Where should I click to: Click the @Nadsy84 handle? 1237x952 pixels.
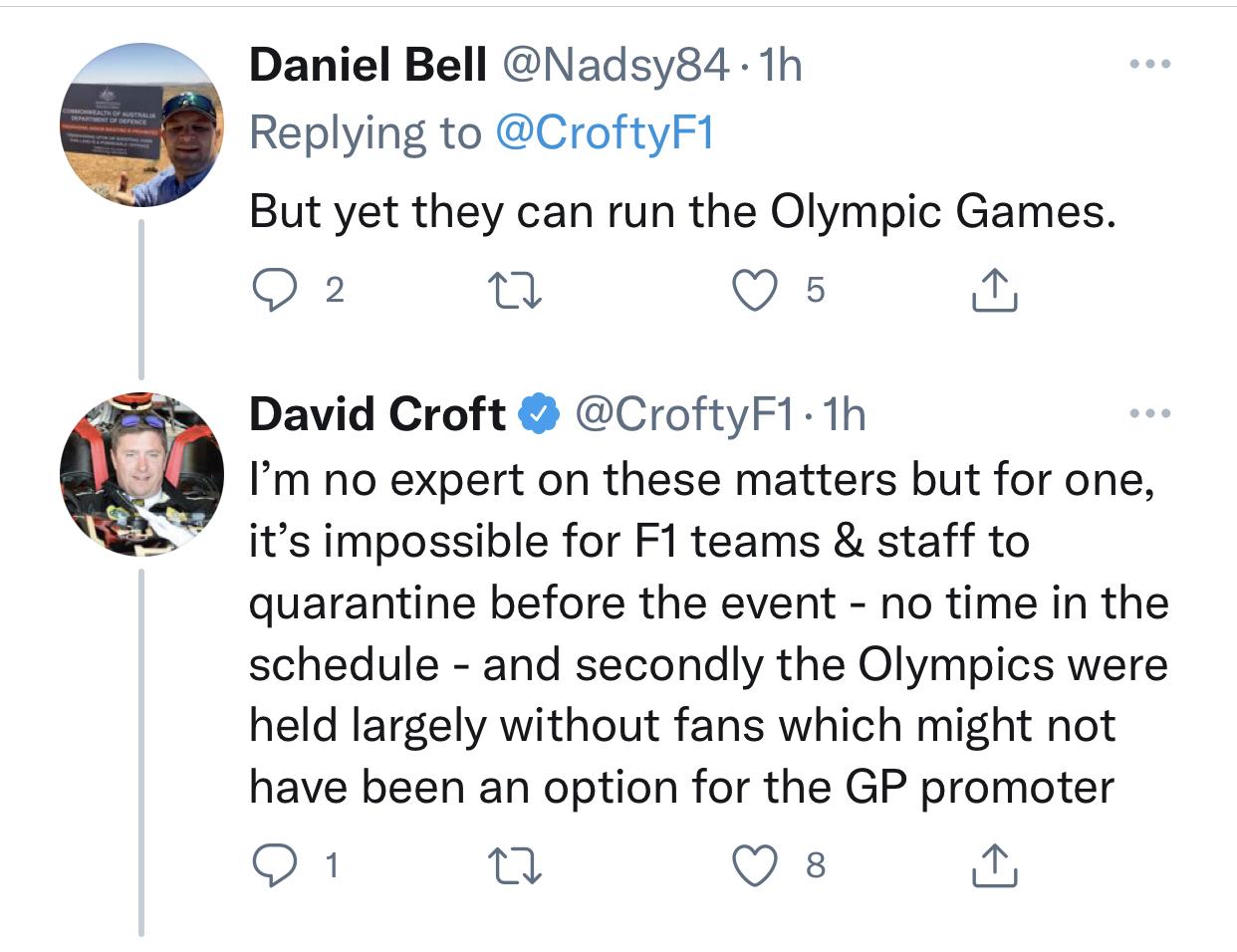click(x=617, y=66)
